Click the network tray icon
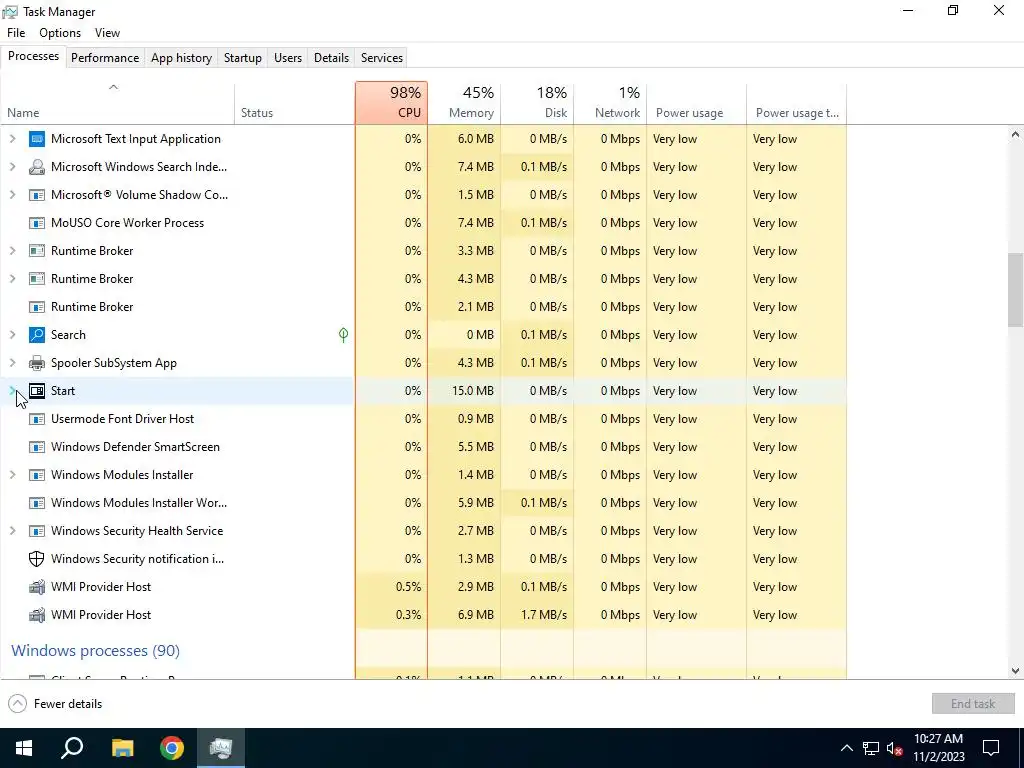 871,748
